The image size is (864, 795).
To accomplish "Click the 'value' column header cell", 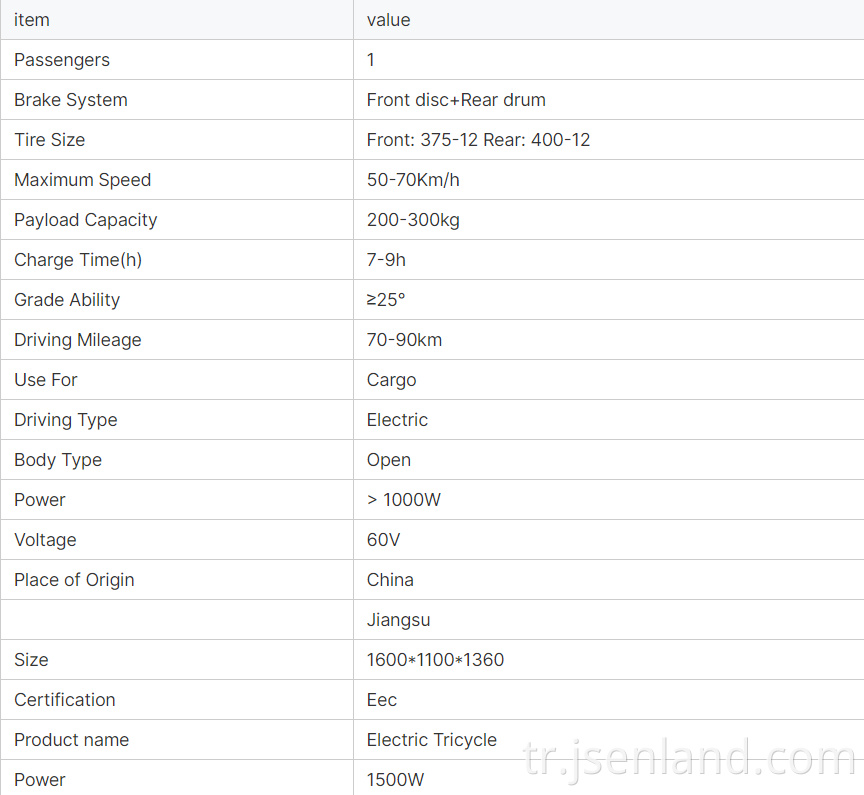I will click(609, 20).
